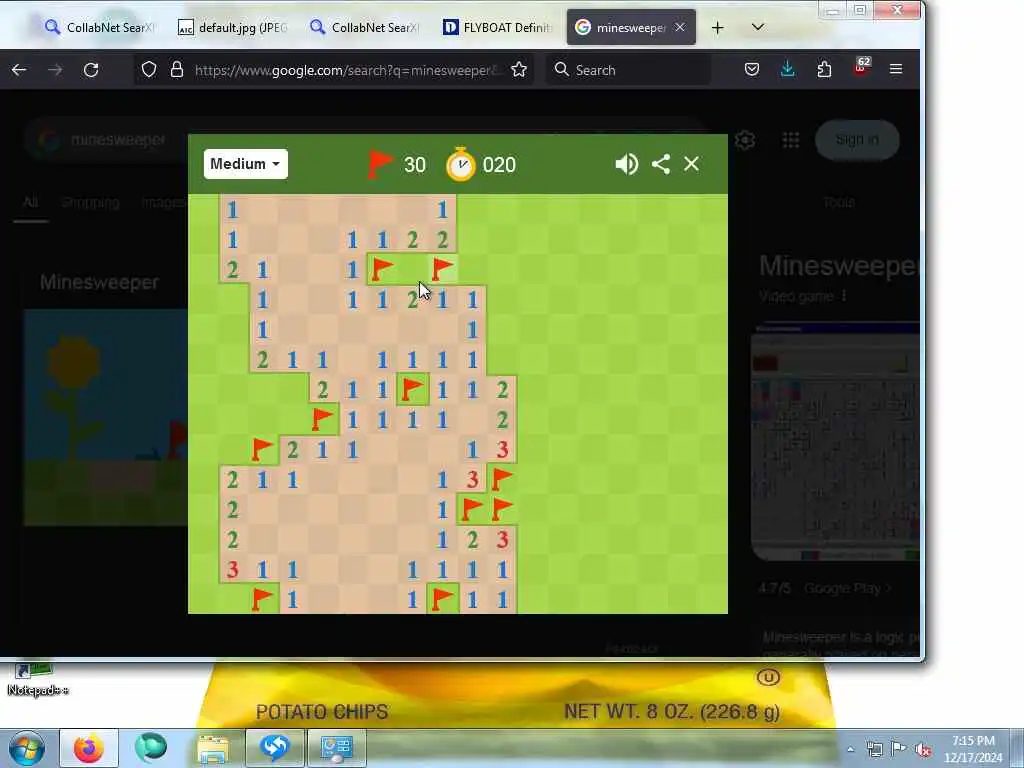
Task: Click the flag on the board's bottom row left
Action: click(x=262, y=599)
